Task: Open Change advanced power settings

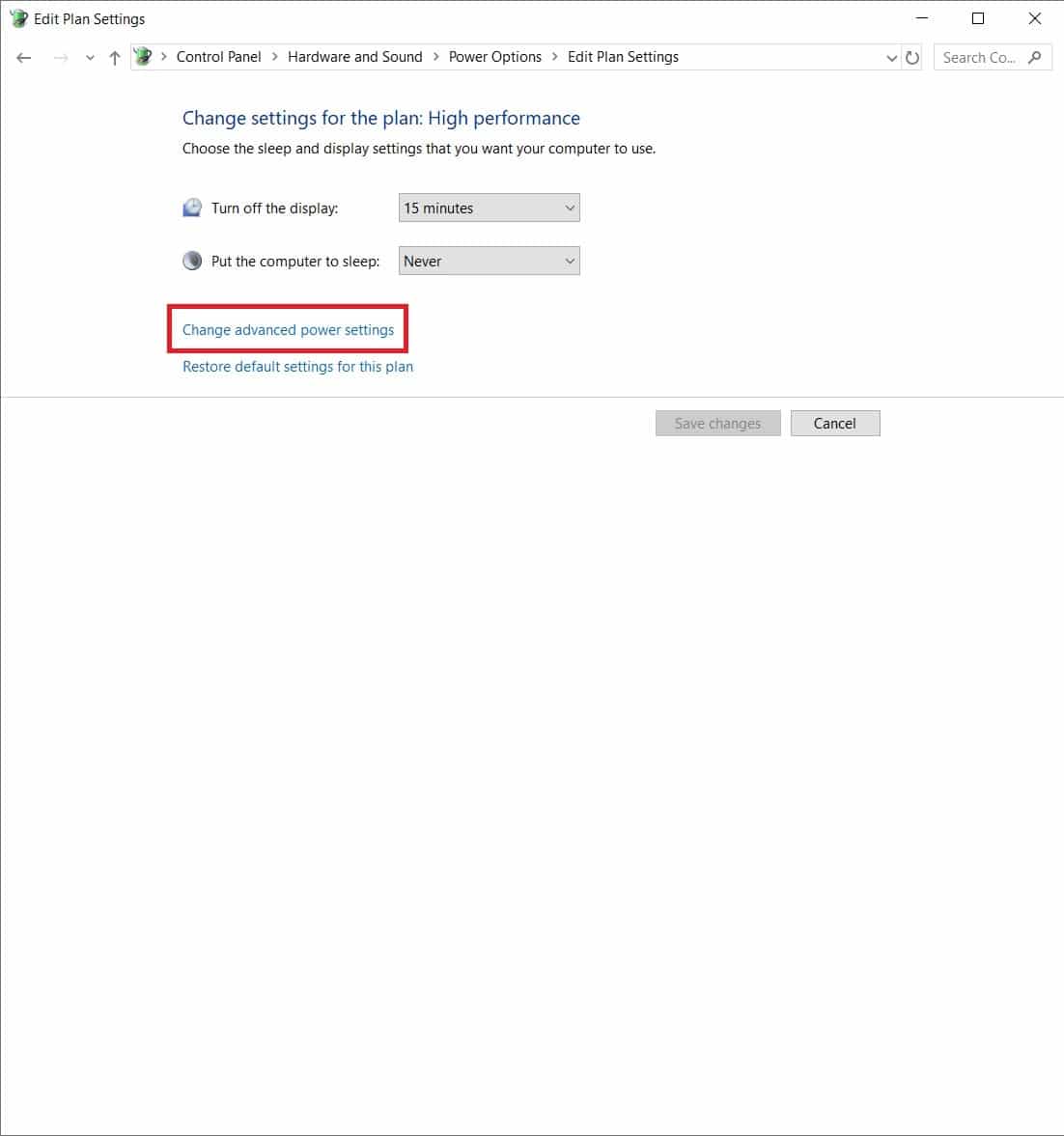Action: pyautogui.click(x=287, y=329)
